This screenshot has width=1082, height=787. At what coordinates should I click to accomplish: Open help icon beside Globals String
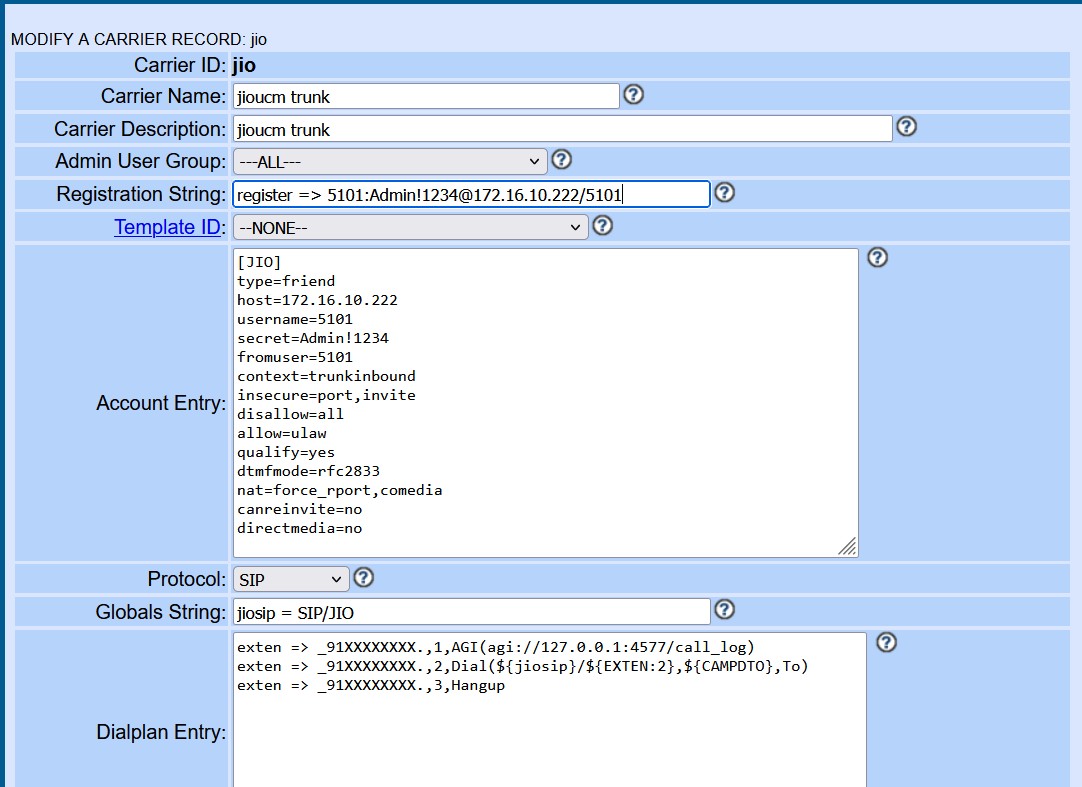725,609
